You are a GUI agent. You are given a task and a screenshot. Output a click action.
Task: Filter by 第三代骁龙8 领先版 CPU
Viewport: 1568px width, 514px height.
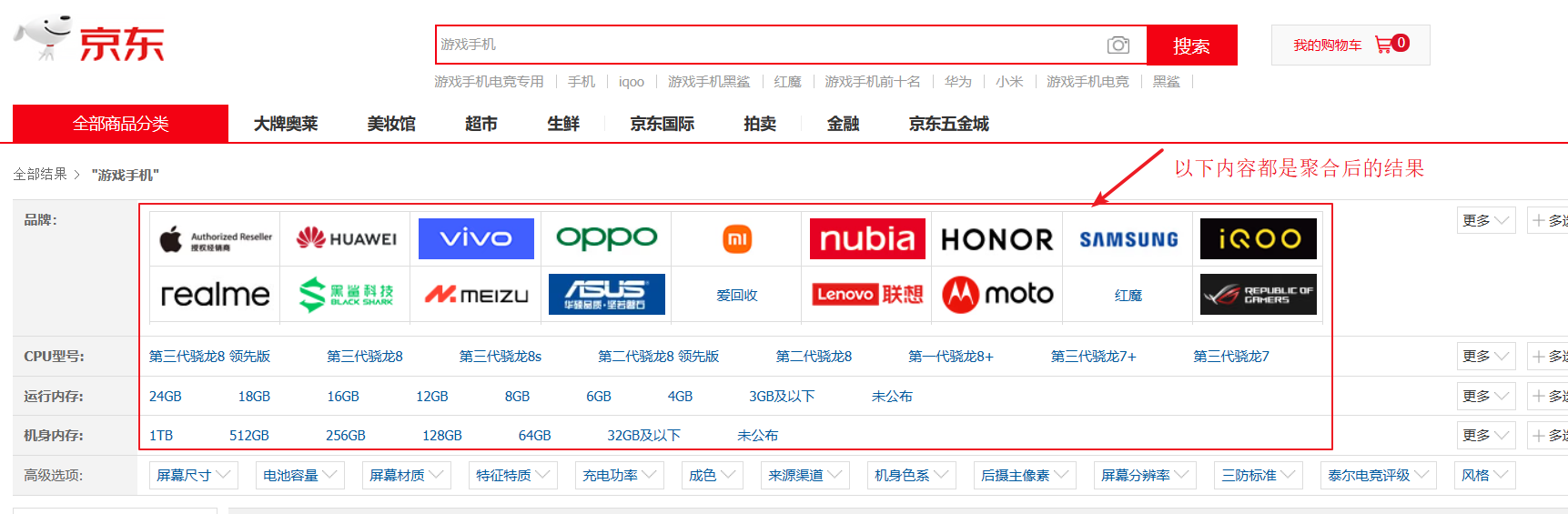point(209,357)
